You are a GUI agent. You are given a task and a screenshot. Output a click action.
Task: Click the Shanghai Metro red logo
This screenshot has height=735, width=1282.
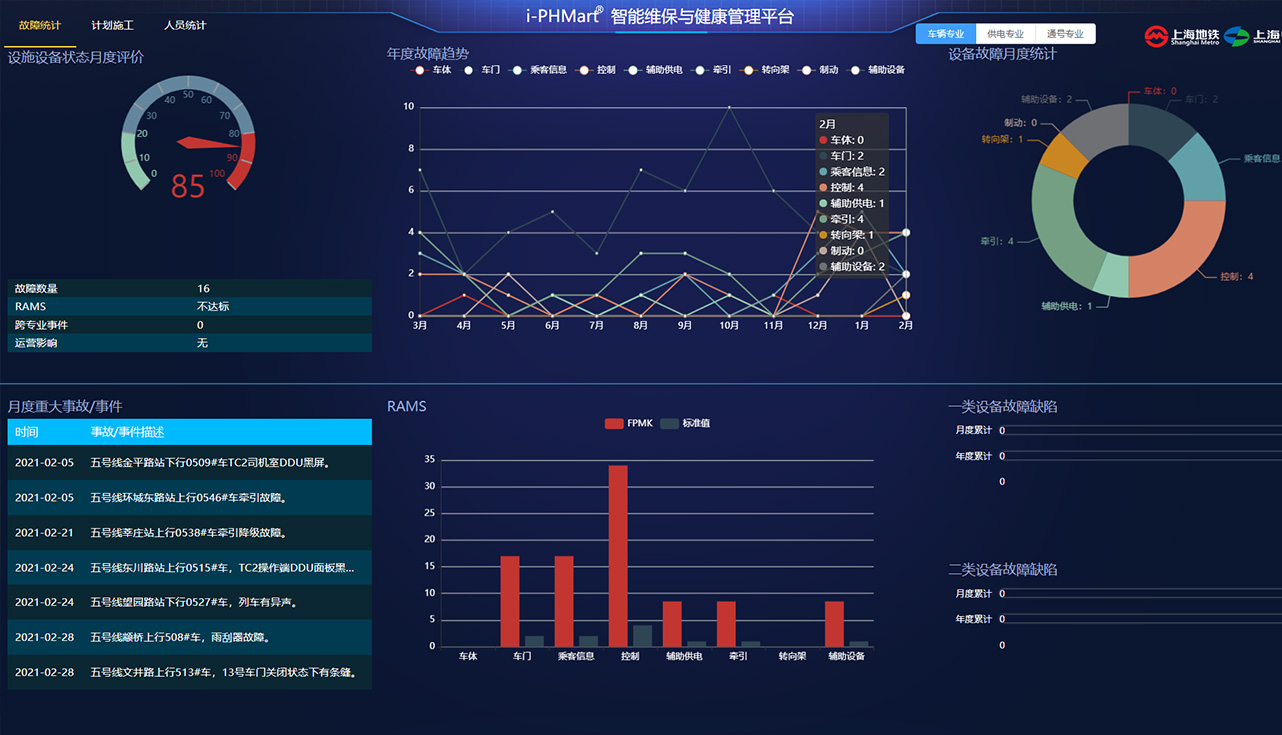point(1181,36)
